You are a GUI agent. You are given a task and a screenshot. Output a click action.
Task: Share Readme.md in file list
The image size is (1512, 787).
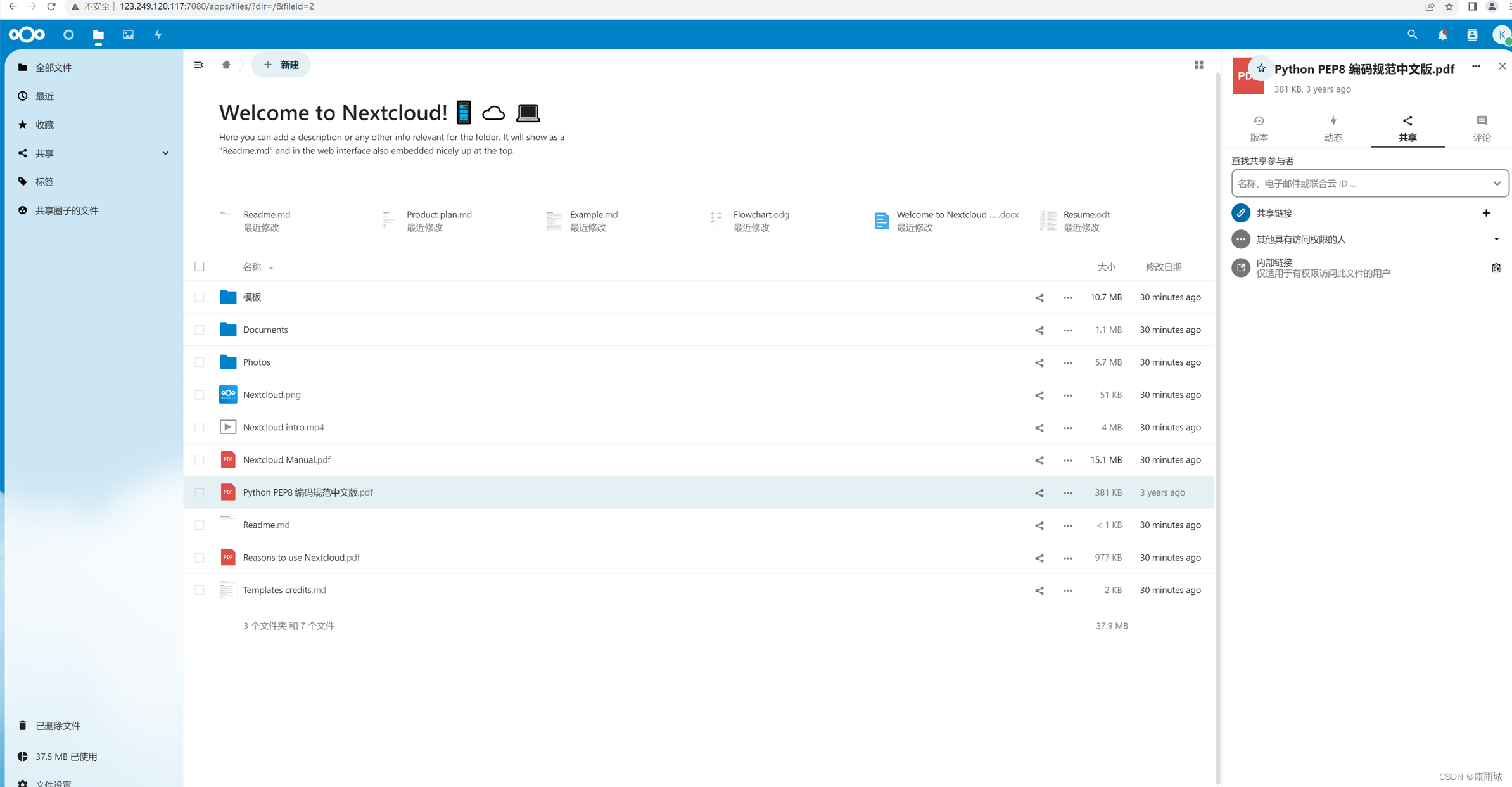click(x=1039, y=525)
